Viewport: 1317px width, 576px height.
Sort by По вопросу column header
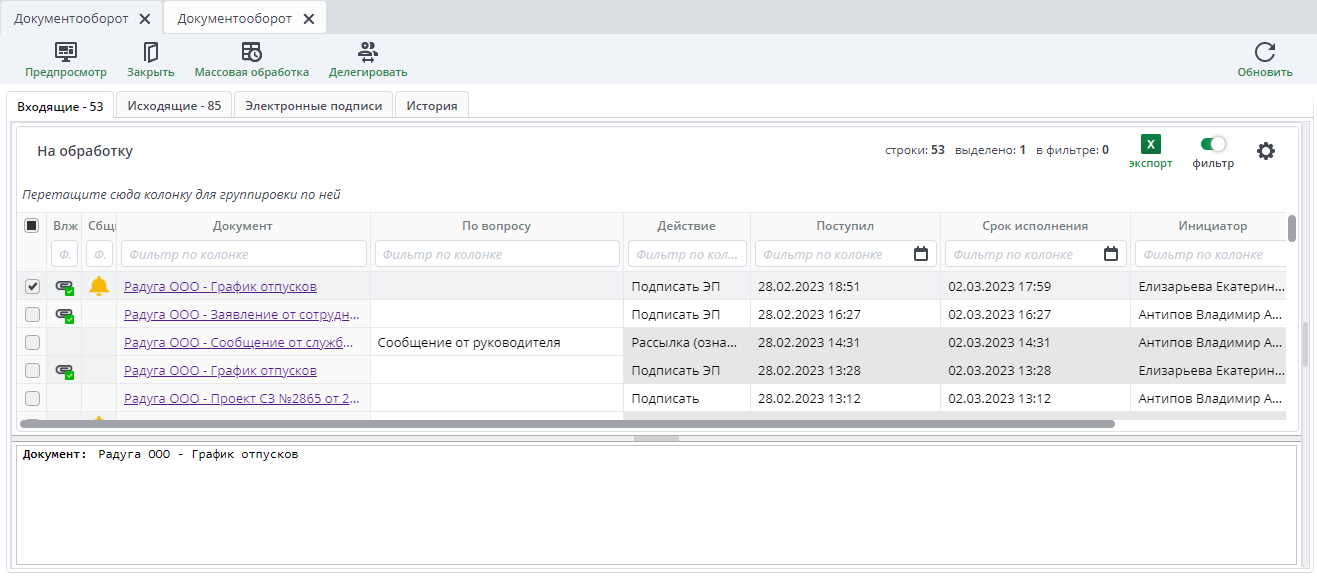tap(497, 226)
